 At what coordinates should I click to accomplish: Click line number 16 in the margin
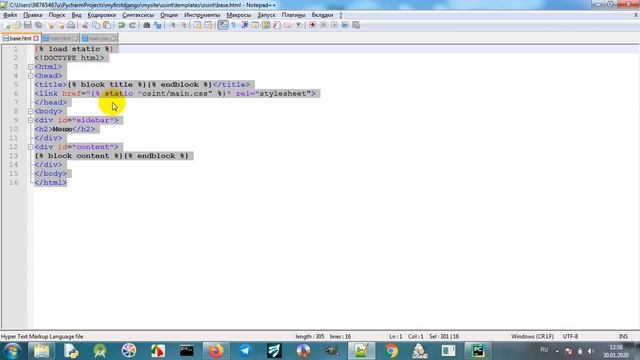click(14, 182)
